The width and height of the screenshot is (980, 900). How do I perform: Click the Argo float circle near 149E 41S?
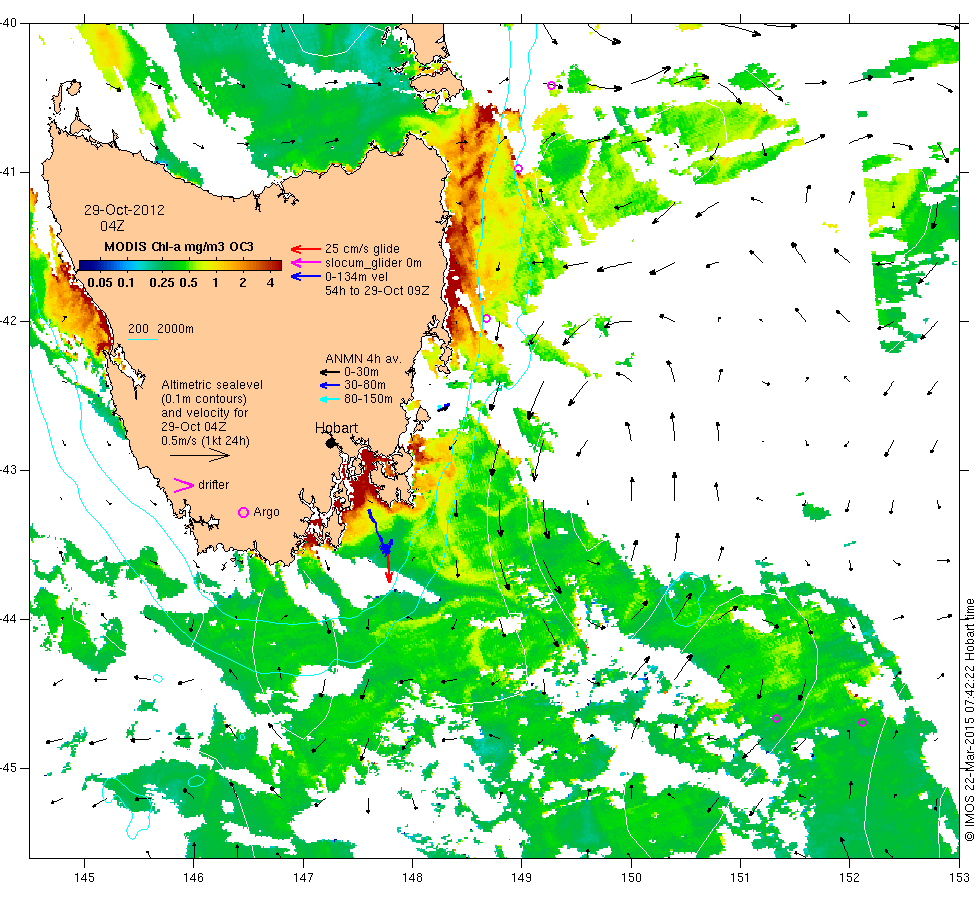(x=519, y=169)
